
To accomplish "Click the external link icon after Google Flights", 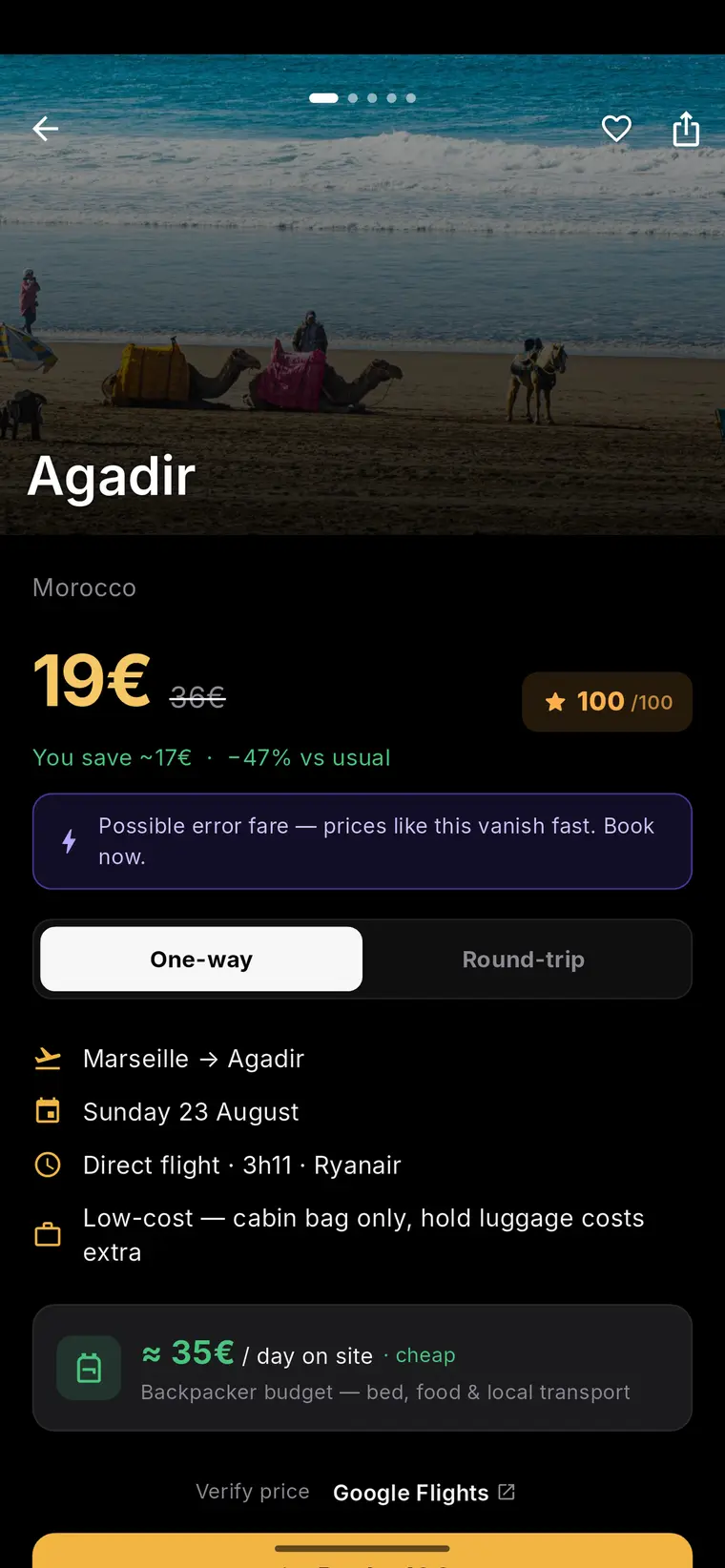I will (507, 1492).
